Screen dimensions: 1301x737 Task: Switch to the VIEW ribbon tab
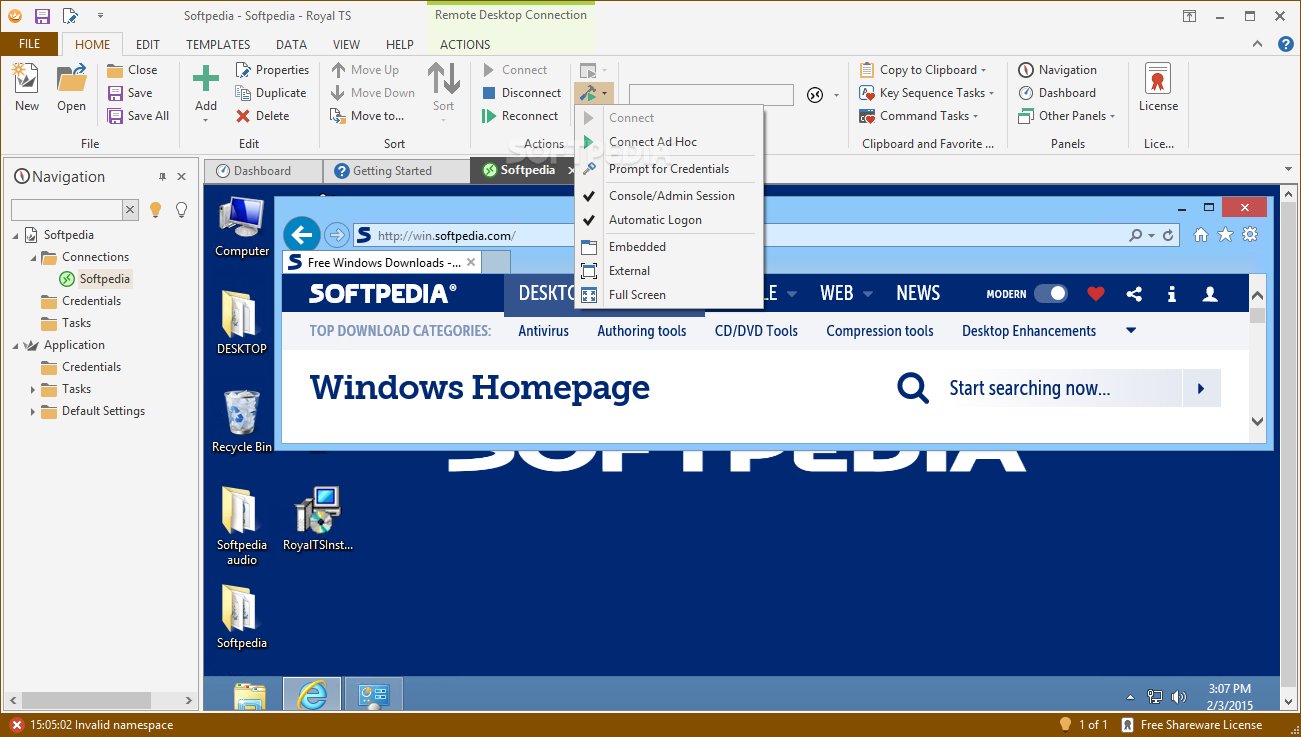346,44
